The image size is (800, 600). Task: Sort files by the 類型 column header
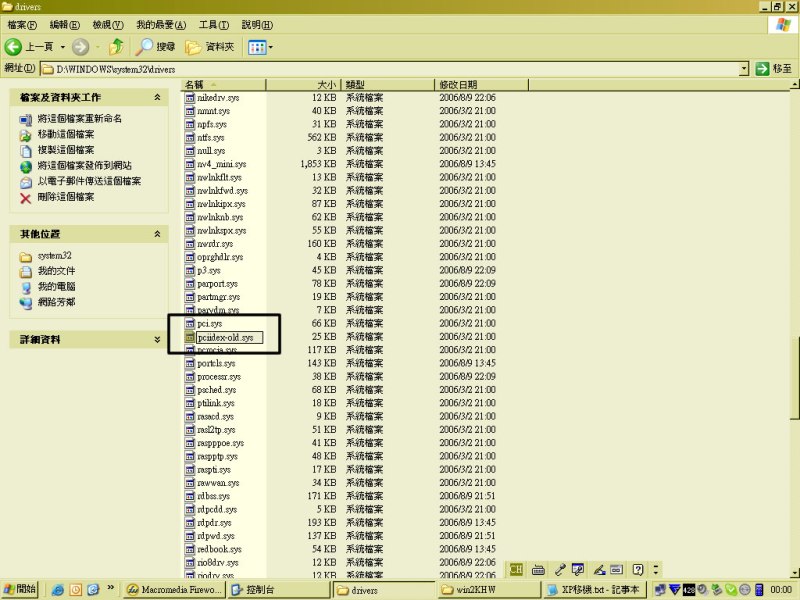[388, 84]
